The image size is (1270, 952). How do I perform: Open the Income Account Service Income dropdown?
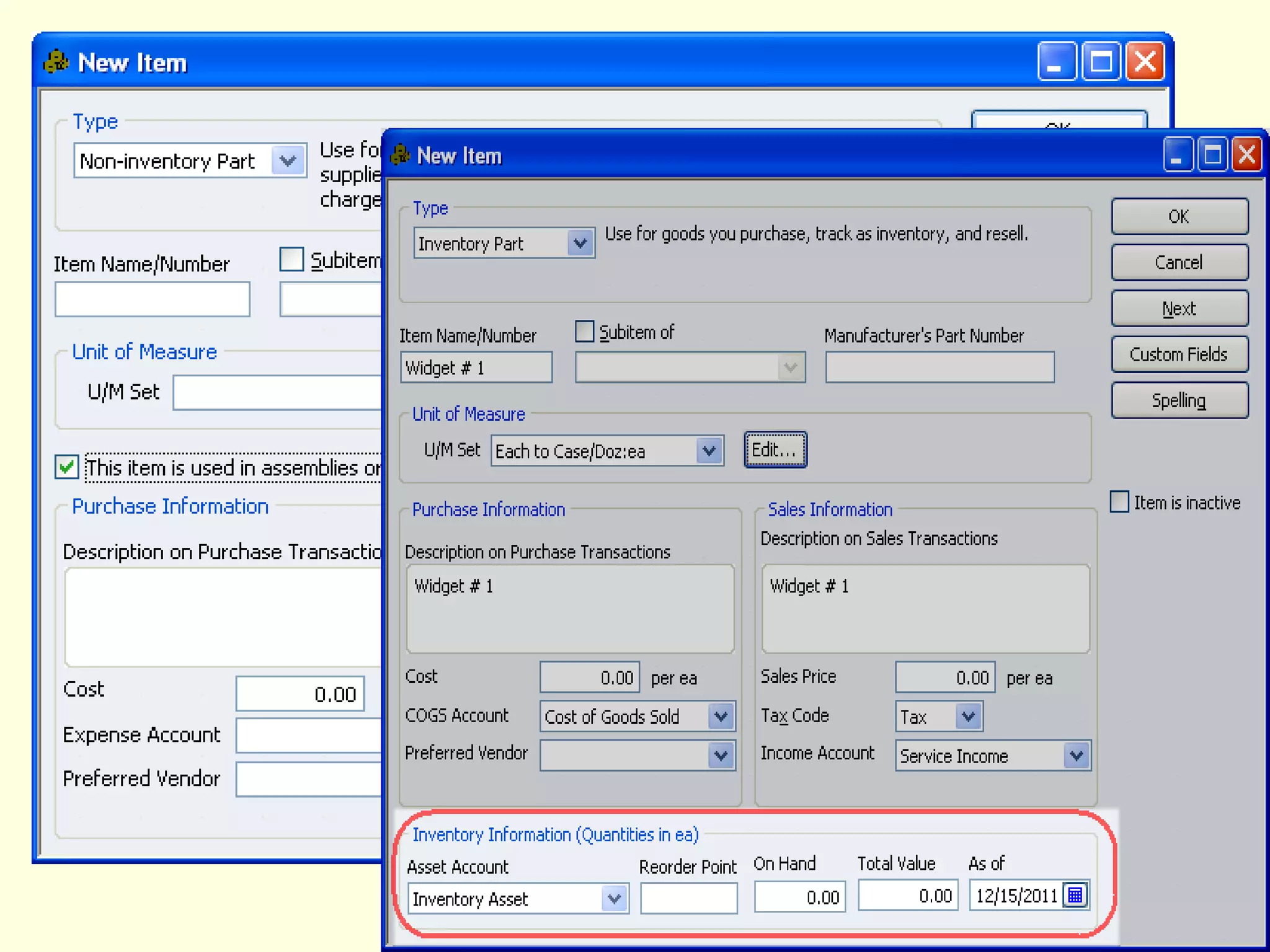tap(1077, 756)
